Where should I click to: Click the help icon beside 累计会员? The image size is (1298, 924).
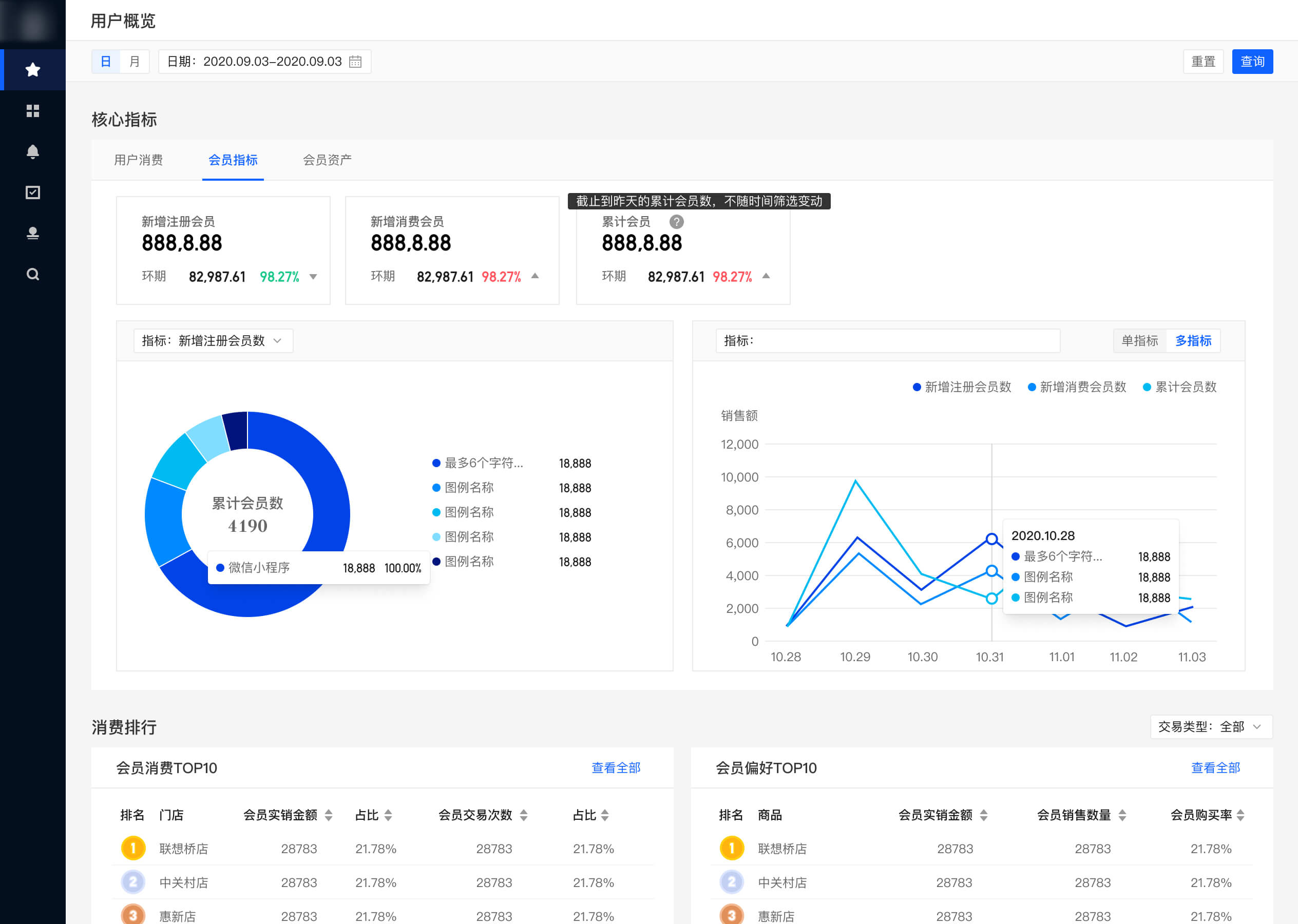pyautogui.click(x=676, y=221)
